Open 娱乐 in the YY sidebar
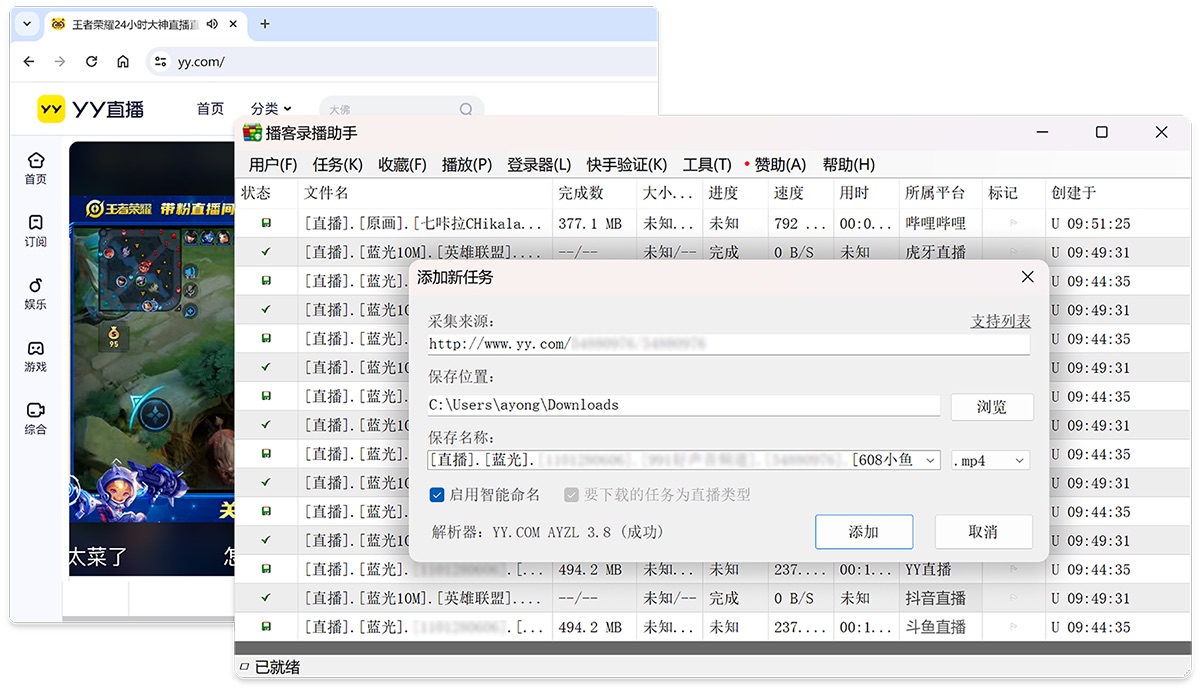 36,294
